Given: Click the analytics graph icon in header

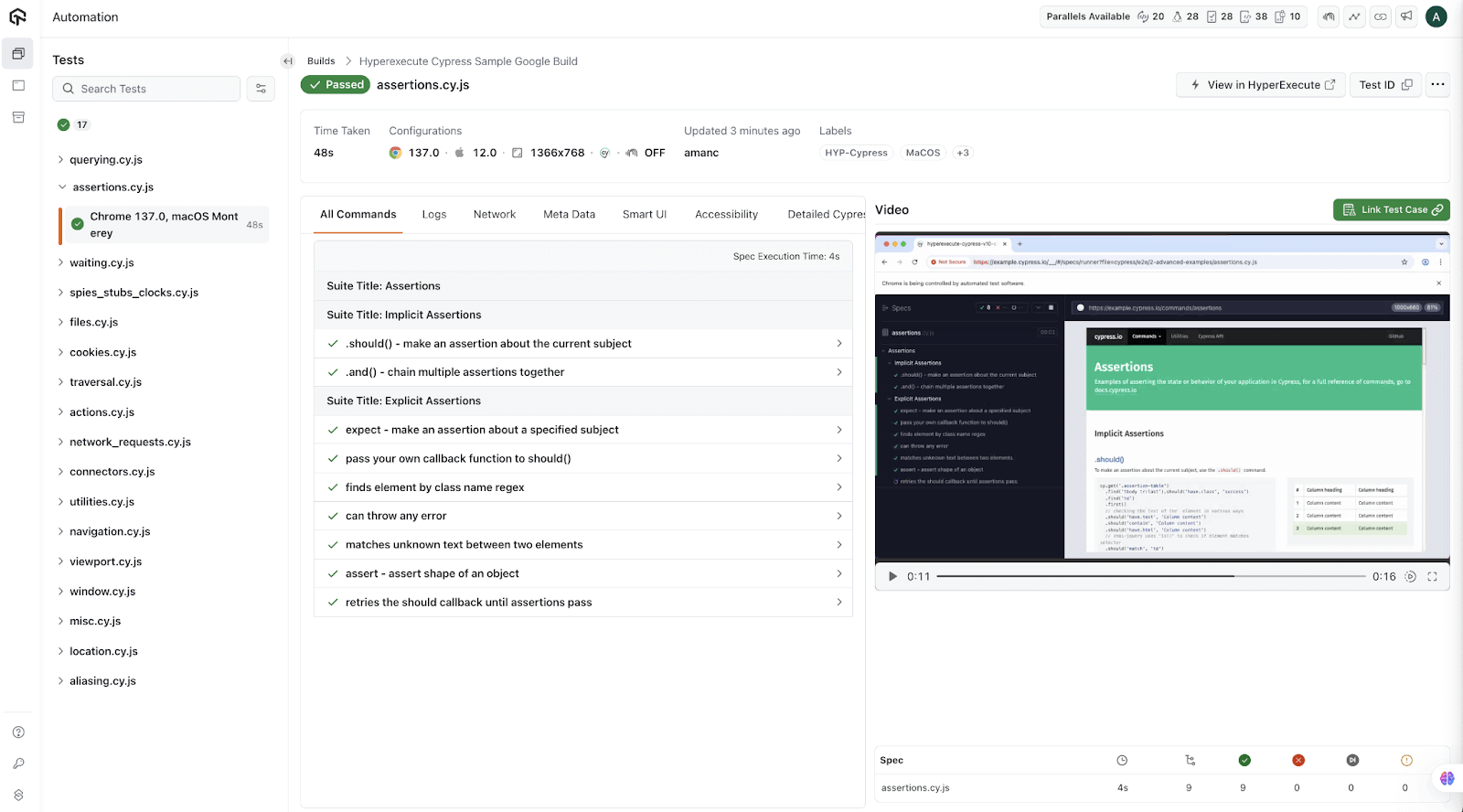Looking at the screenshot, I should (1354, 16).
